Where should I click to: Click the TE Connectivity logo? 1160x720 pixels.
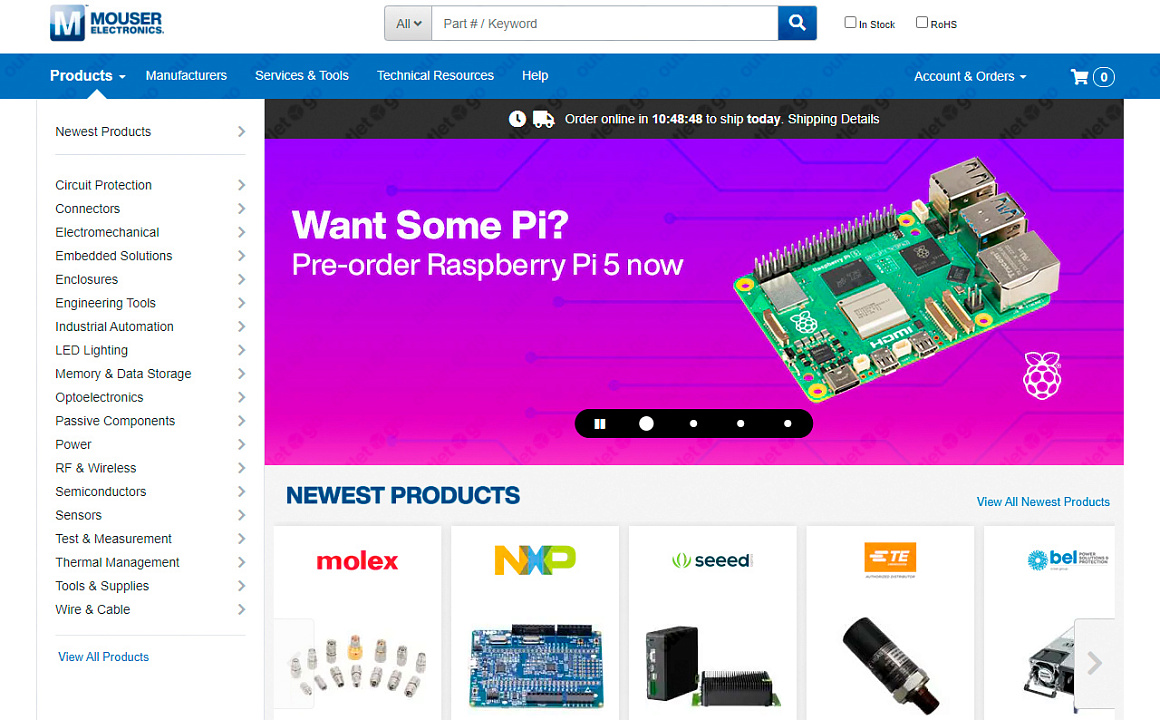click(x=890, y=559)
